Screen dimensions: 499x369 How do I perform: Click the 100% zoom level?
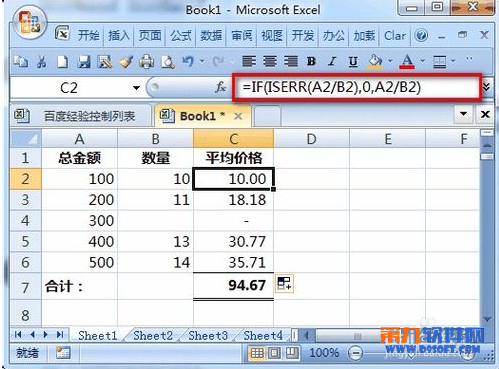click(323, 353)
